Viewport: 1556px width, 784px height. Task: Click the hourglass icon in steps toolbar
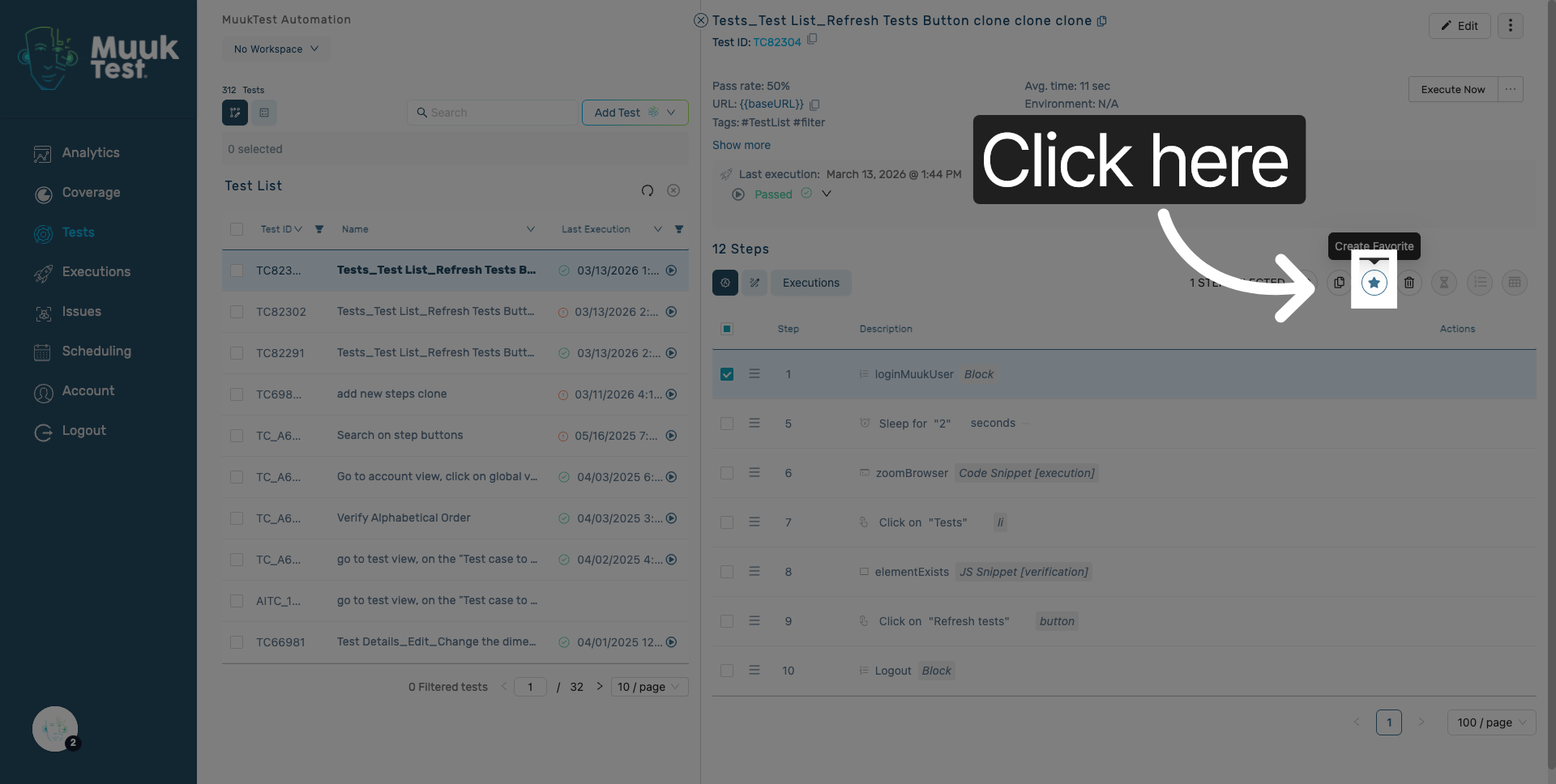click(x=1444, y=283)
